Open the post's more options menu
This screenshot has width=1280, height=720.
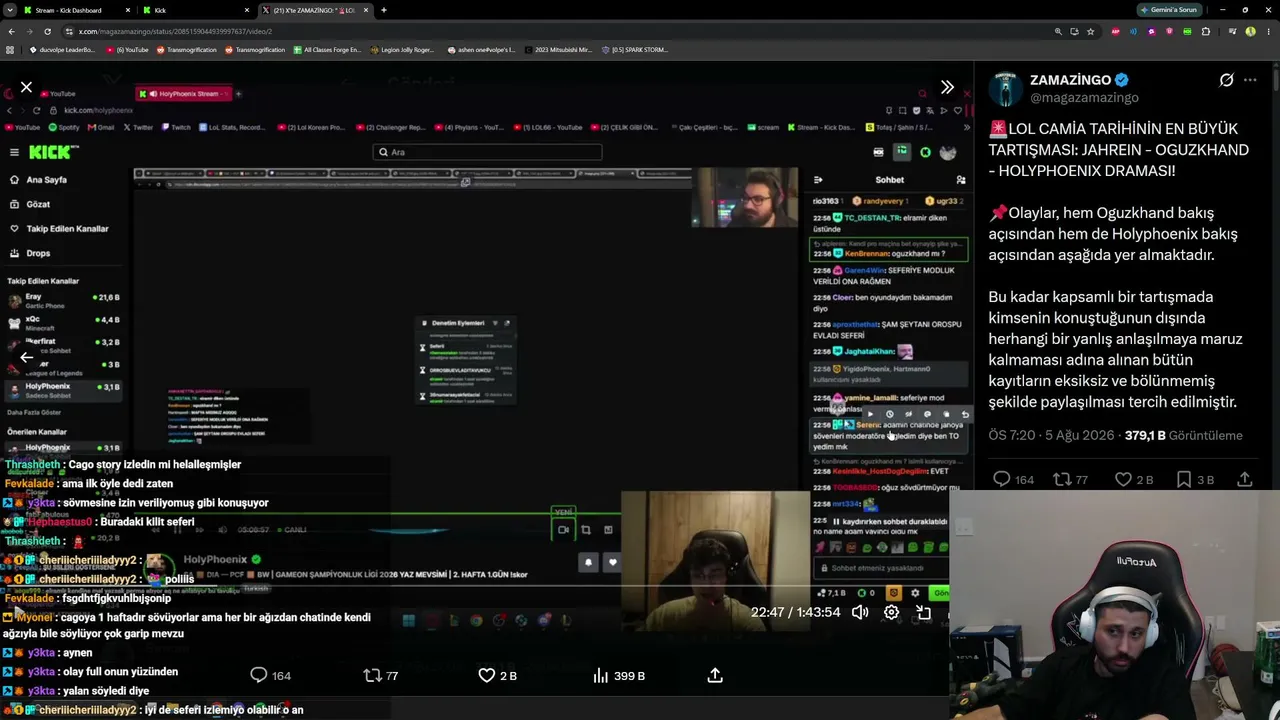1250,80
